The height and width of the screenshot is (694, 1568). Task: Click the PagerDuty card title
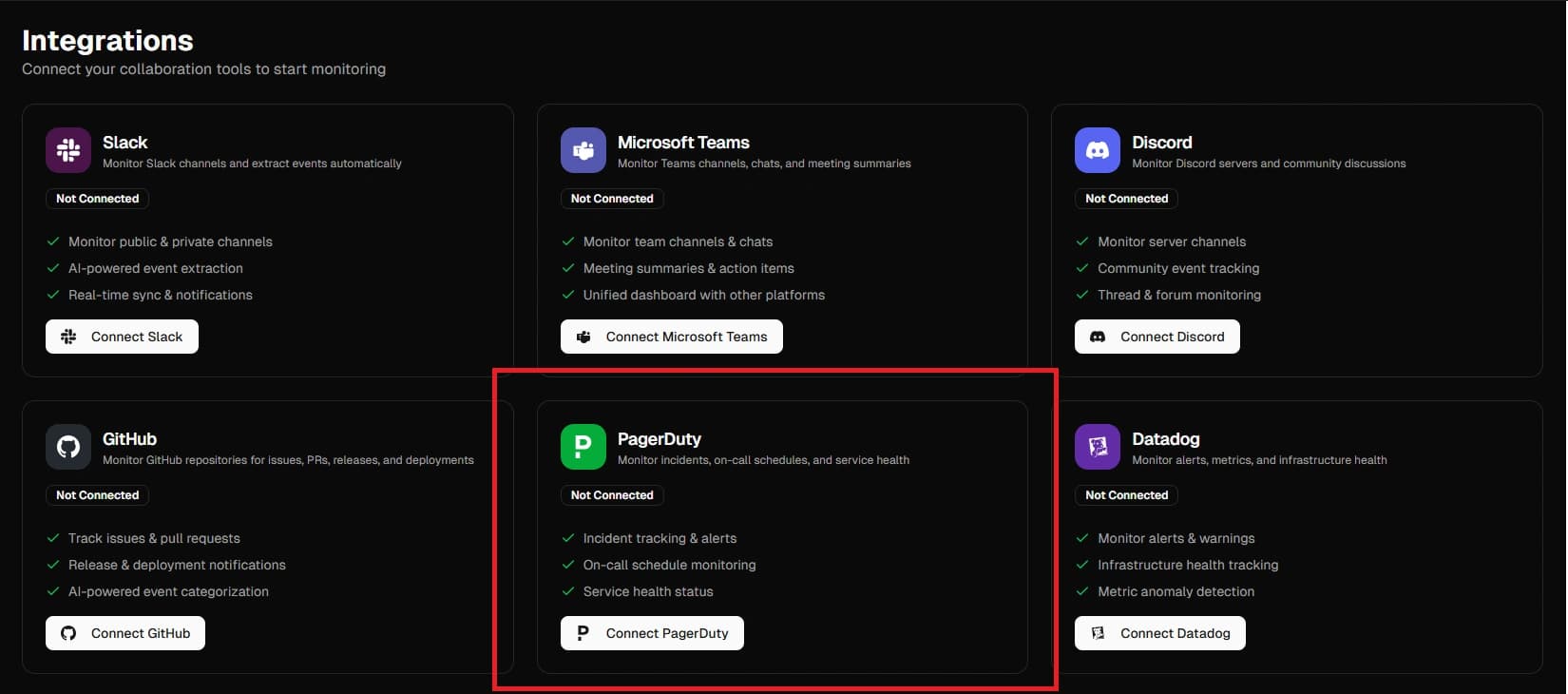coord(660,439)
